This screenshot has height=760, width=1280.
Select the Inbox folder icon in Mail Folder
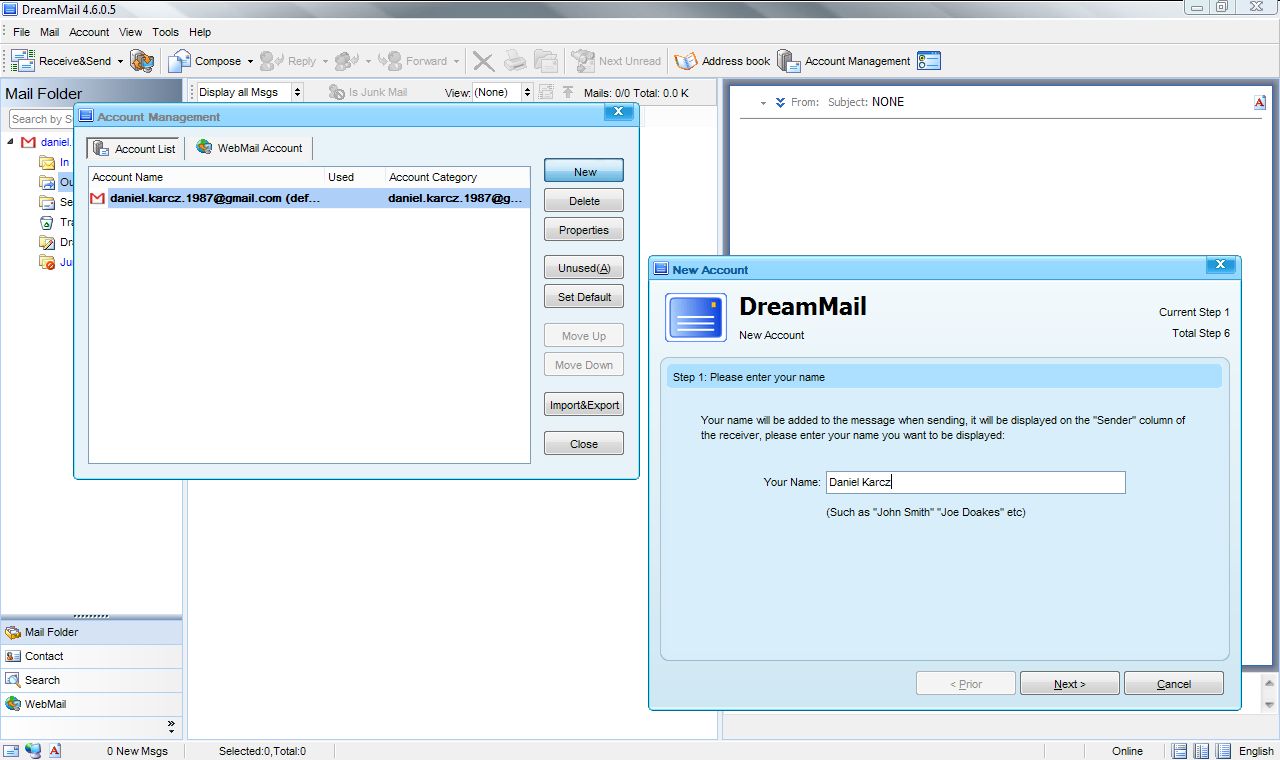click(x=47, y=162)
